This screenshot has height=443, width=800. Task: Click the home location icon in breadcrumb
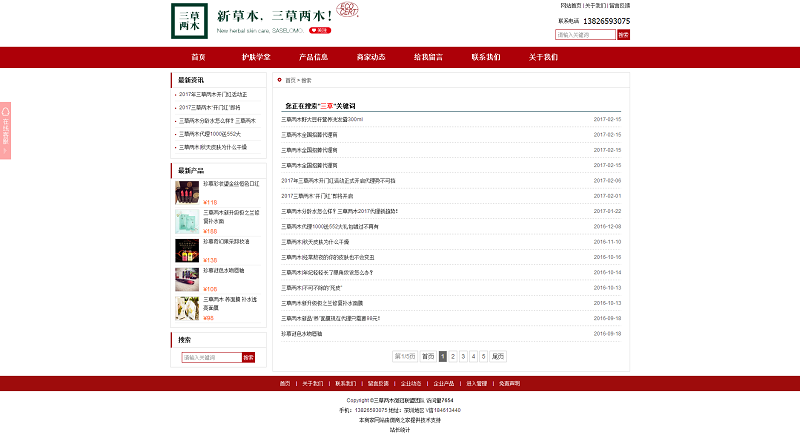[279, 79]
